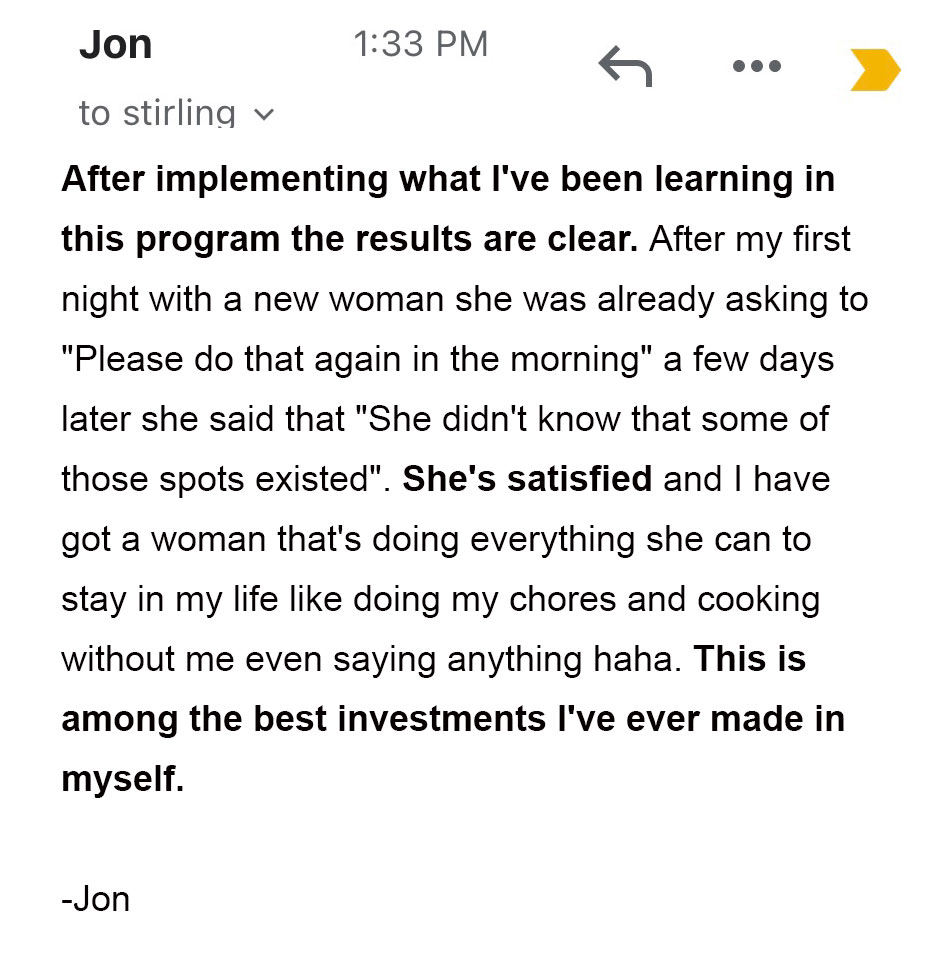Expand recipient details chevron beside "to stirling"
Image resolution: width=930 pixels, height=957 pixels.
[263, 115]
